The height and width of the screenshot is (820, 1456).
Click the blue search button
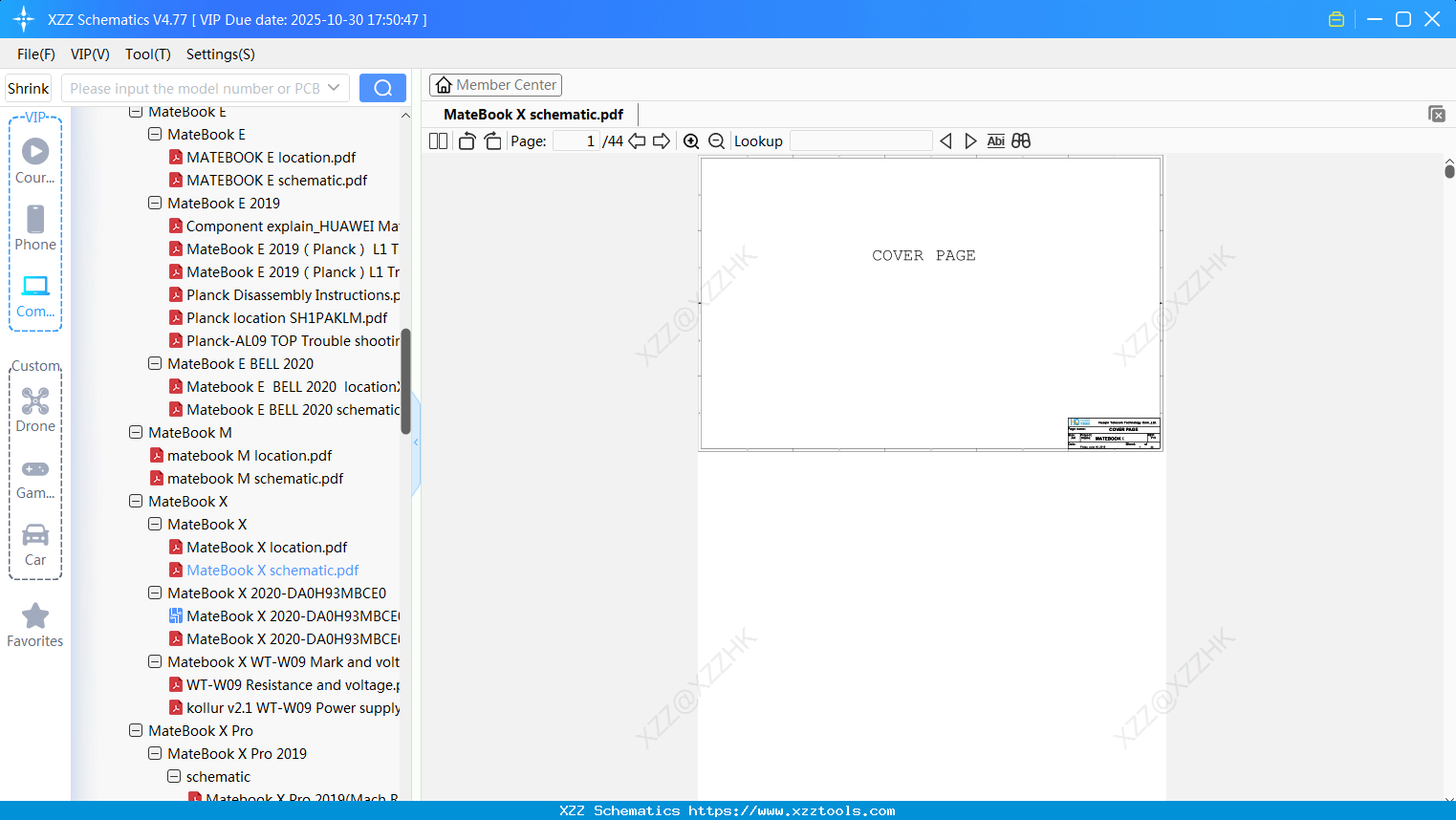pyautogui.click(x=382, y=88)
